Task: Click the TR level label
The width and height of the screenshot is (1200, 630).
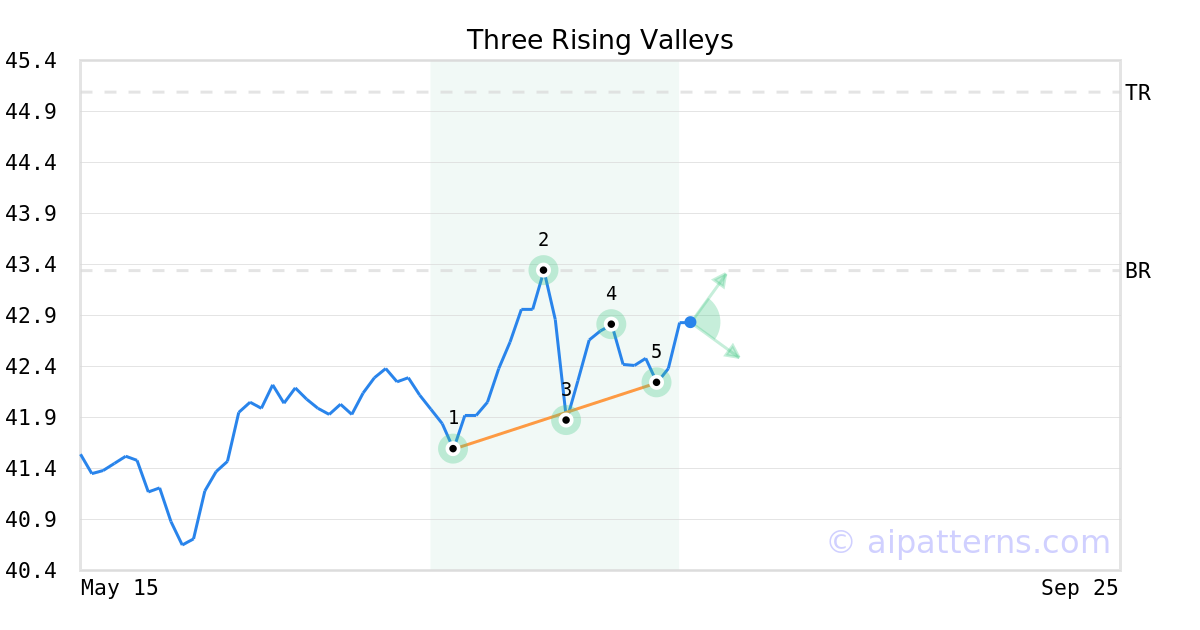Action: pos(1138,93)
